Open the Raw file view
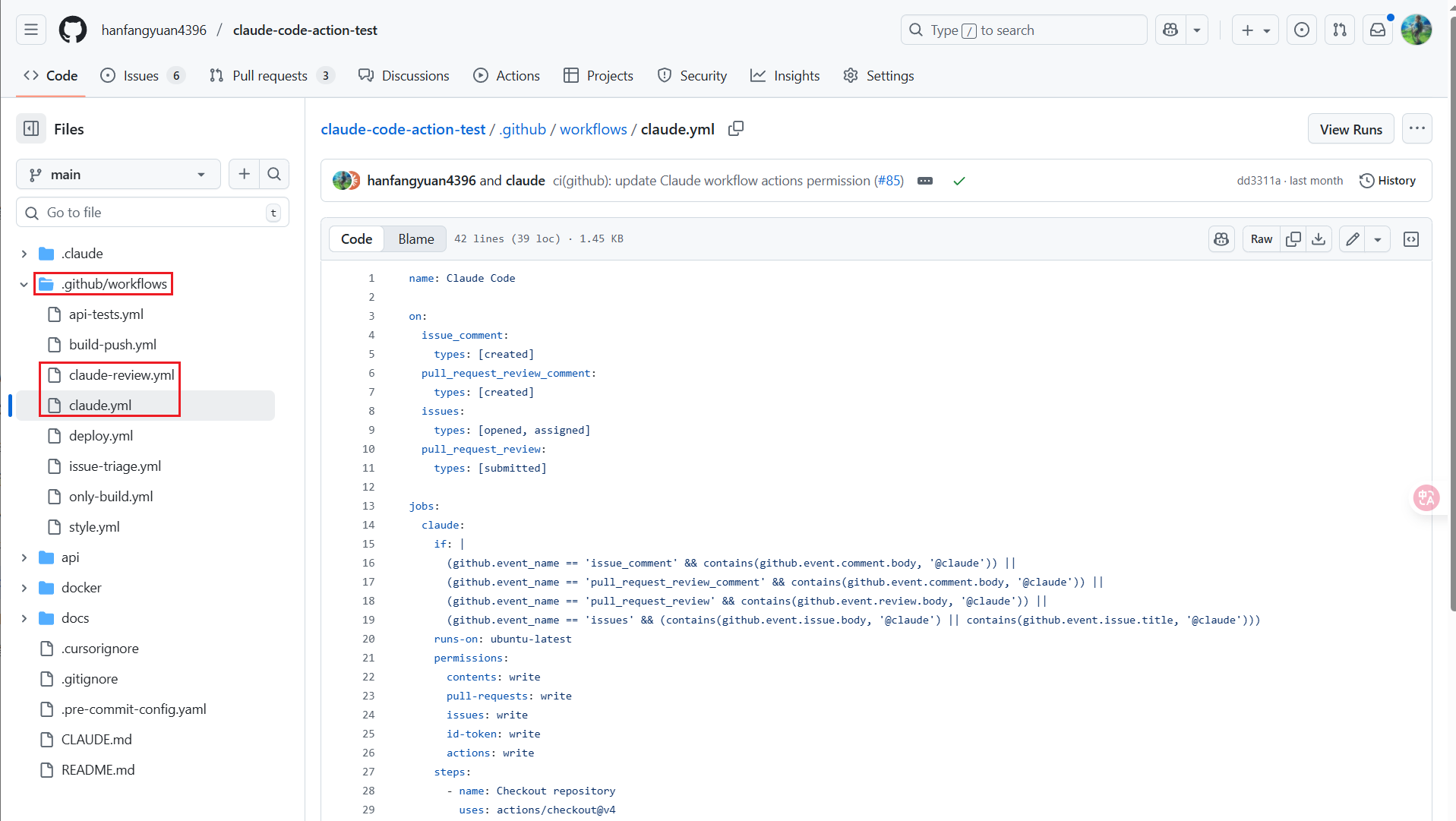 1261,238
